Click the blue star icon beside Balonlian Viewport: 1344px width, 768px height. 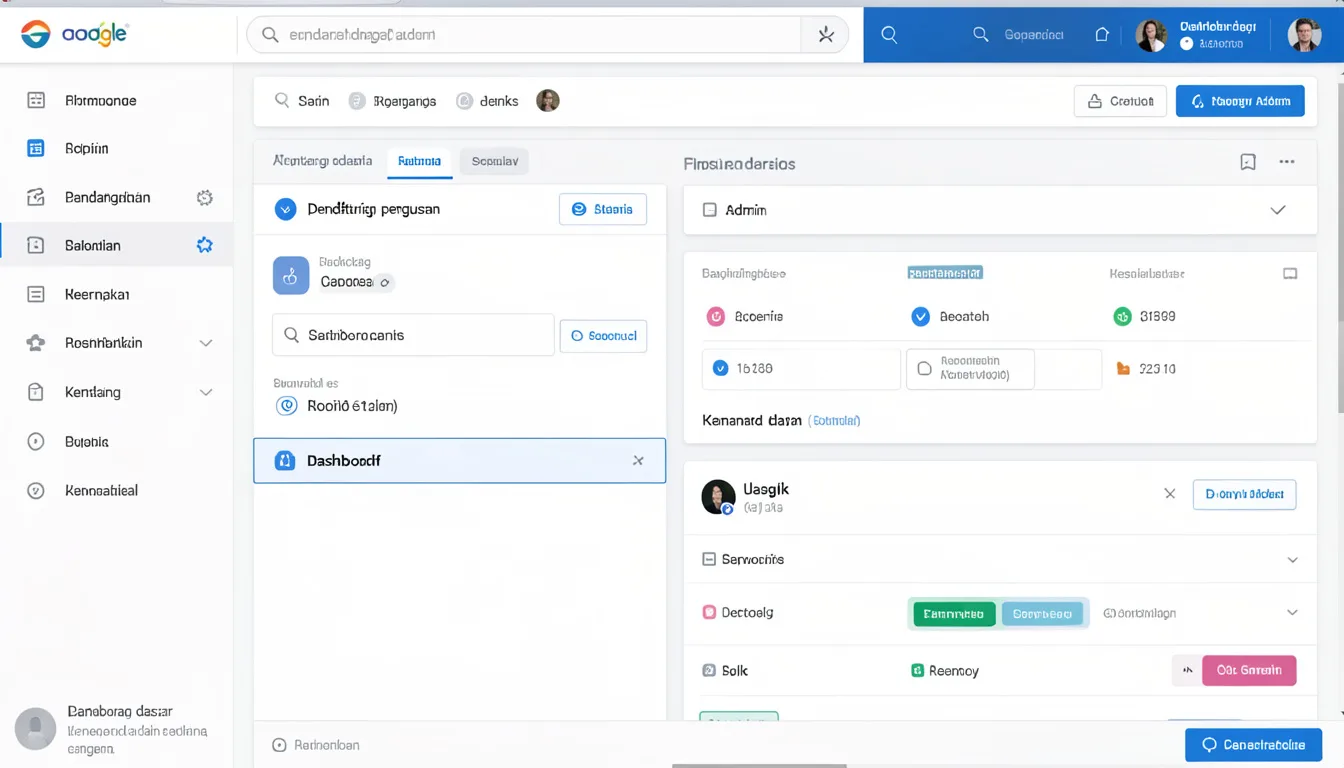click(205, 245)
